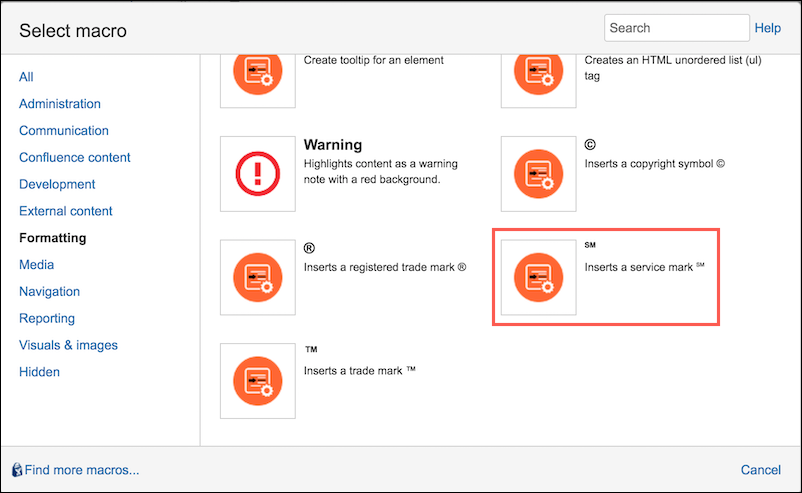The image size is (802, 493).
Task: Open marketplace icon beside Find more macros
Action: click(17, 470)
